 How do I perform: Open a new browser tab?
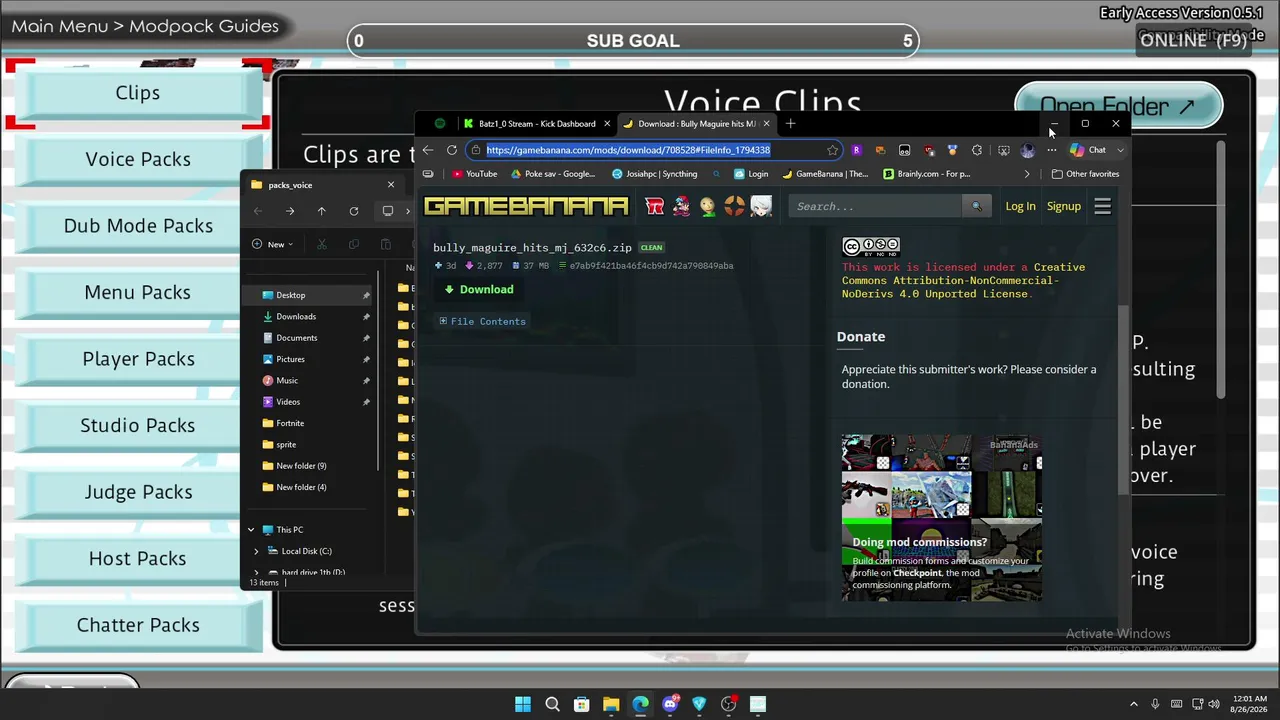pyautogui.click(x=790, y=124)
